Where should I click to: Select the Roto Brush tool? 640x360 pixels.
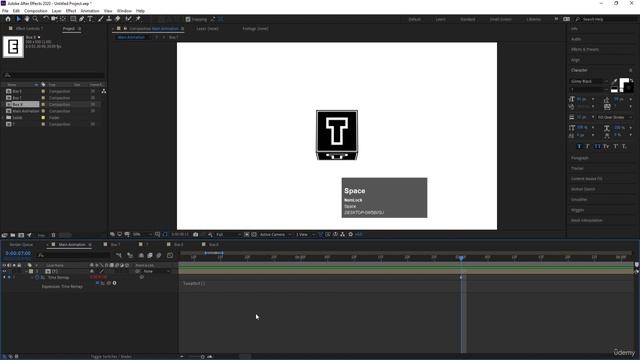pos(129,19)
